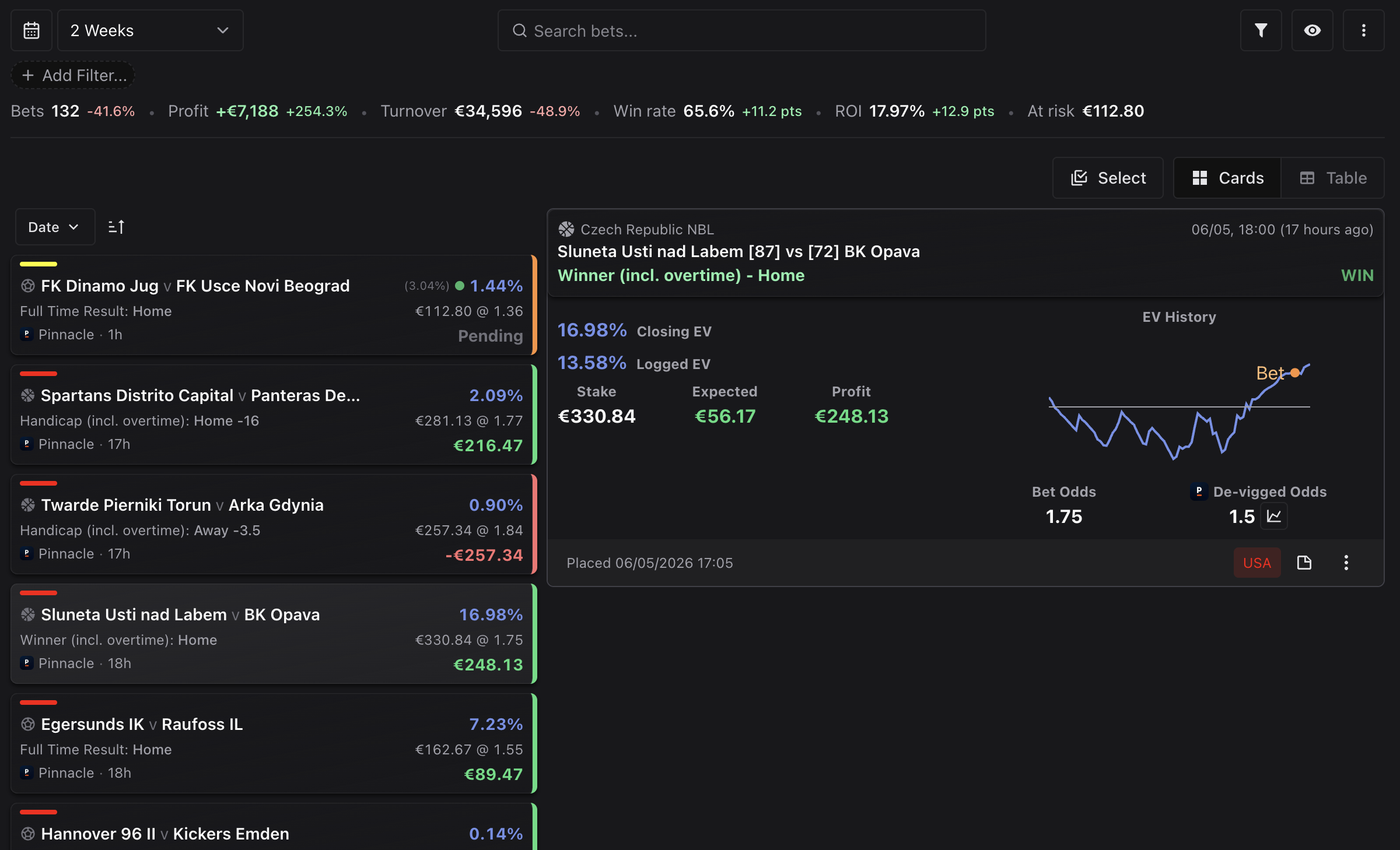1400x850 pixels.
Task: Toggle the eye visibility button
Action: click(x=1312, y=30)
